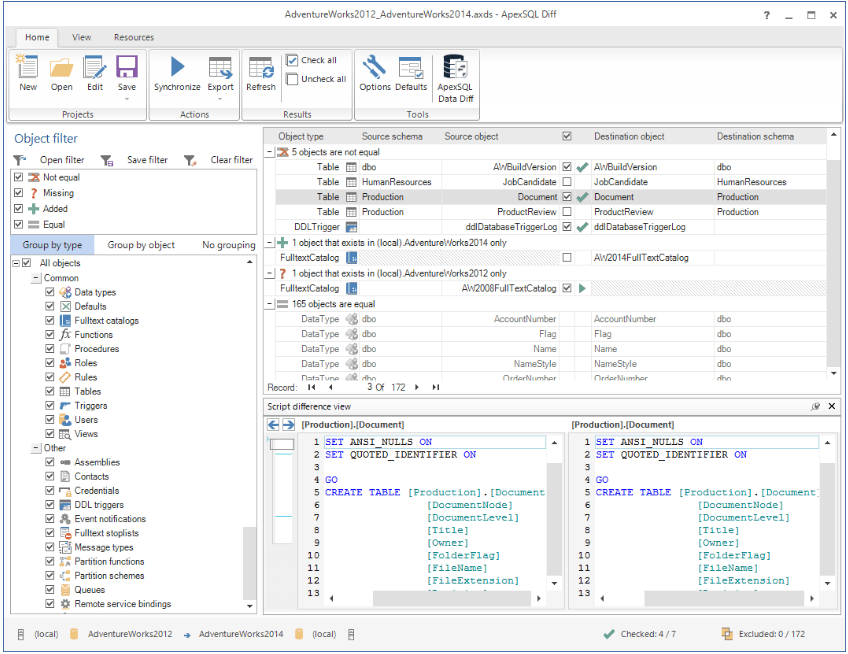Save the project with the Save icon
Image resolution: width=848 pixels, height=654 pixels.
tap(127, 67)
